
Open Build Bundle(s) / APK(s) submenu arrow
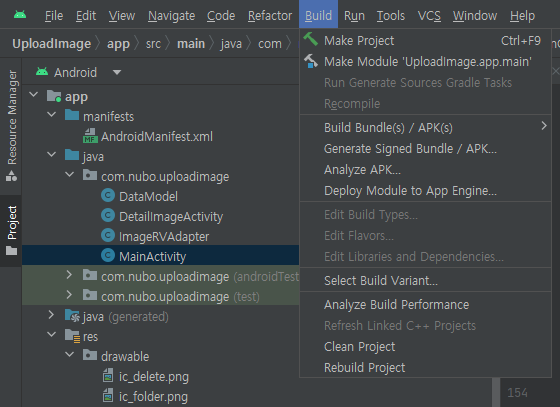pyautogui.click(x=544, y=126)
